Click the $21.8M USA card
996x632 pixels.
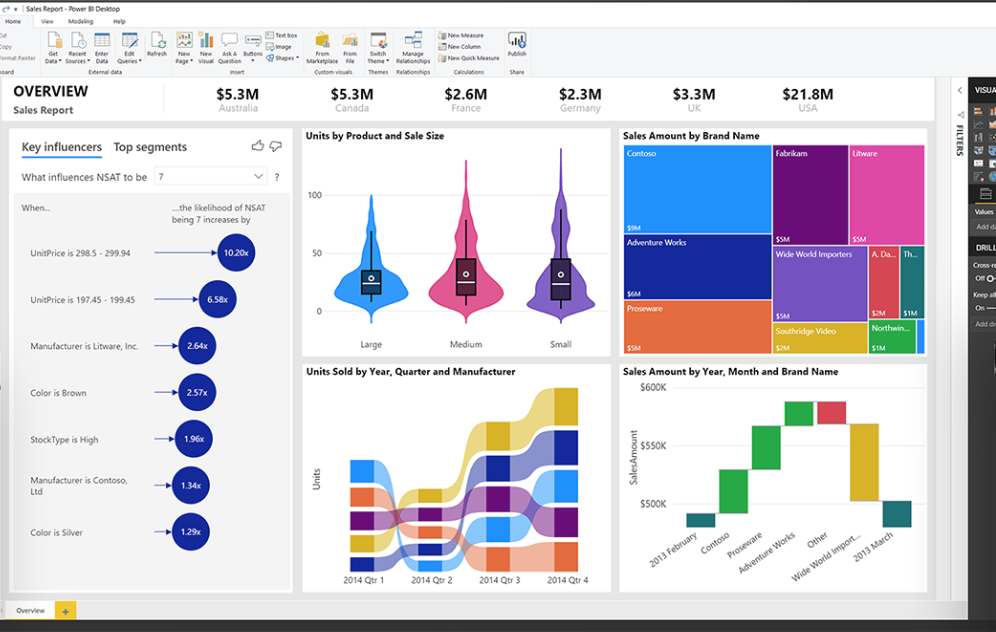tap(807, 100)
